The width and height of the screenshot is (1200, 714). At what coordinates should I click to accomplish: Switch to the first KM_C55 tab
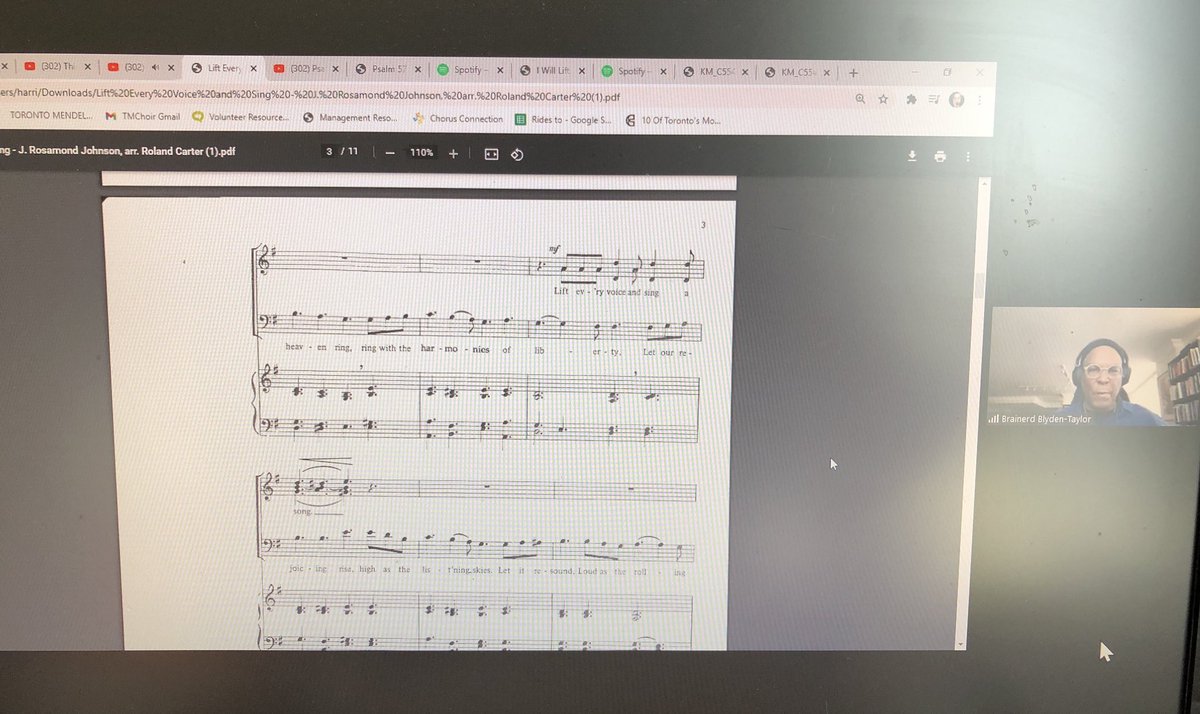tap(715, 71)
